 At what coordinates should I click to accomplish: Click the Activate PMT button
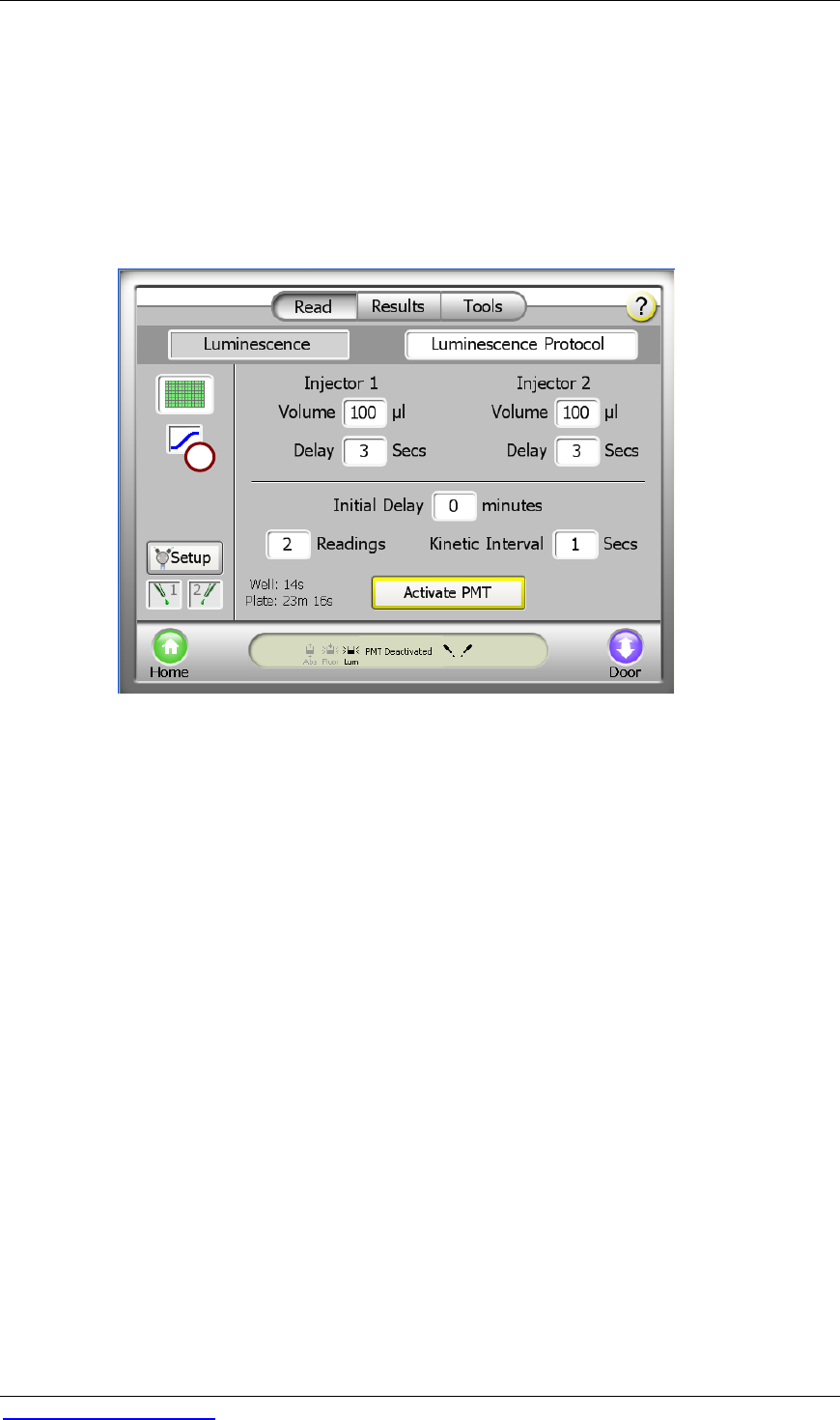(x=448, y=592)
